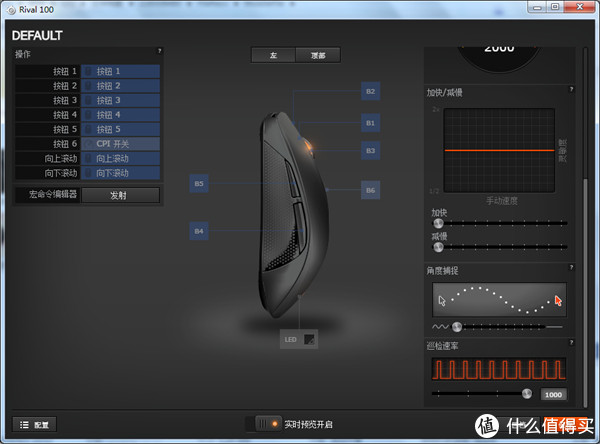
Task: Select the 按钮 1 action field
Action: coord(120,71)
